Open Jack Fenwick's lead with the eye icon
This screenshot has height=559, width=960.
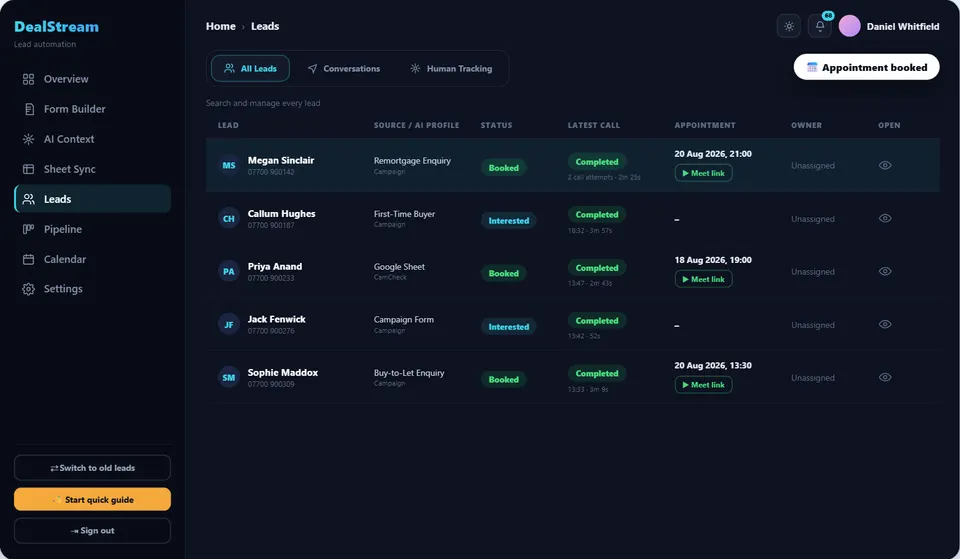coord(885,325)
